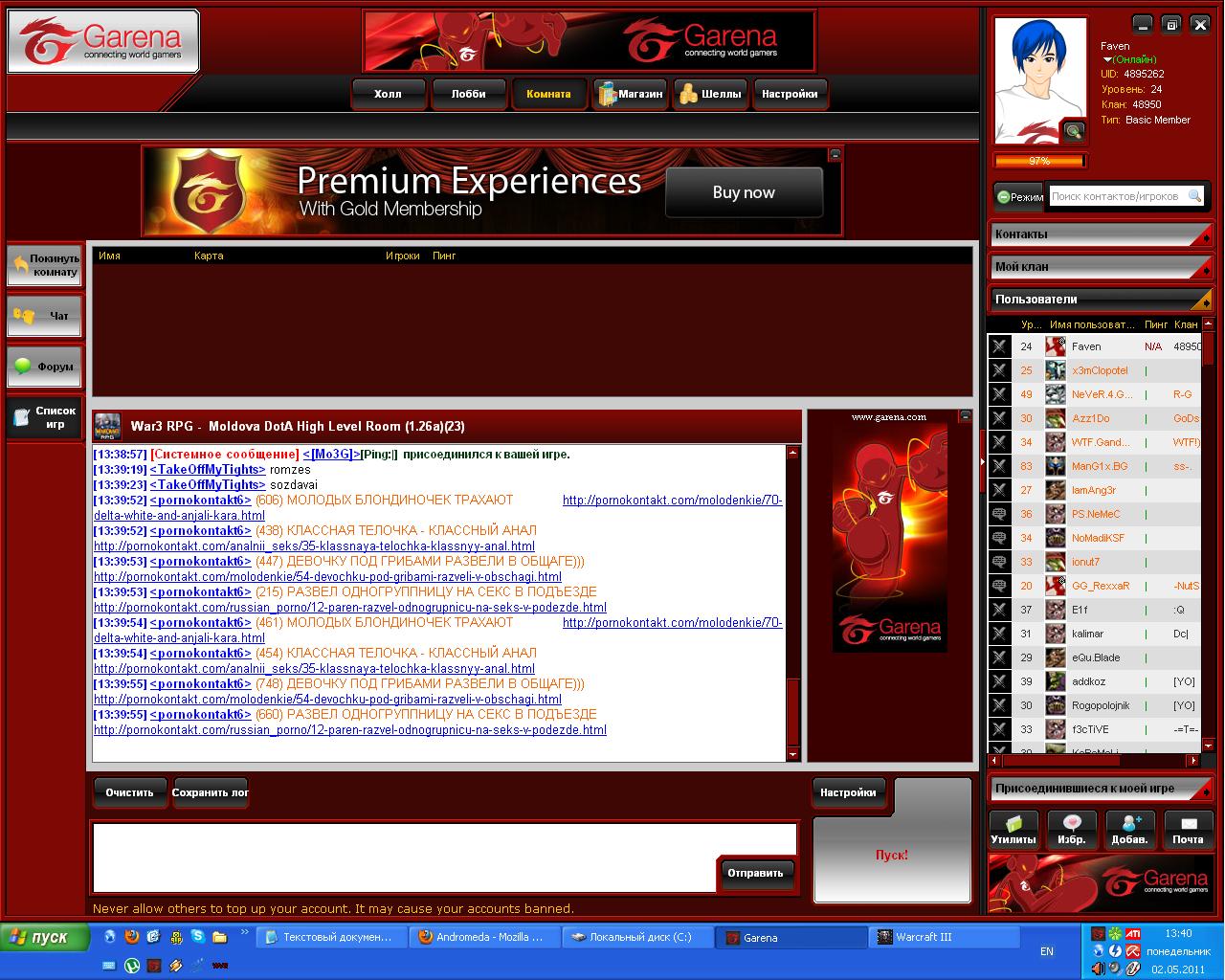
Task: Click the Garena logo at top left
Action: point(103,41)
